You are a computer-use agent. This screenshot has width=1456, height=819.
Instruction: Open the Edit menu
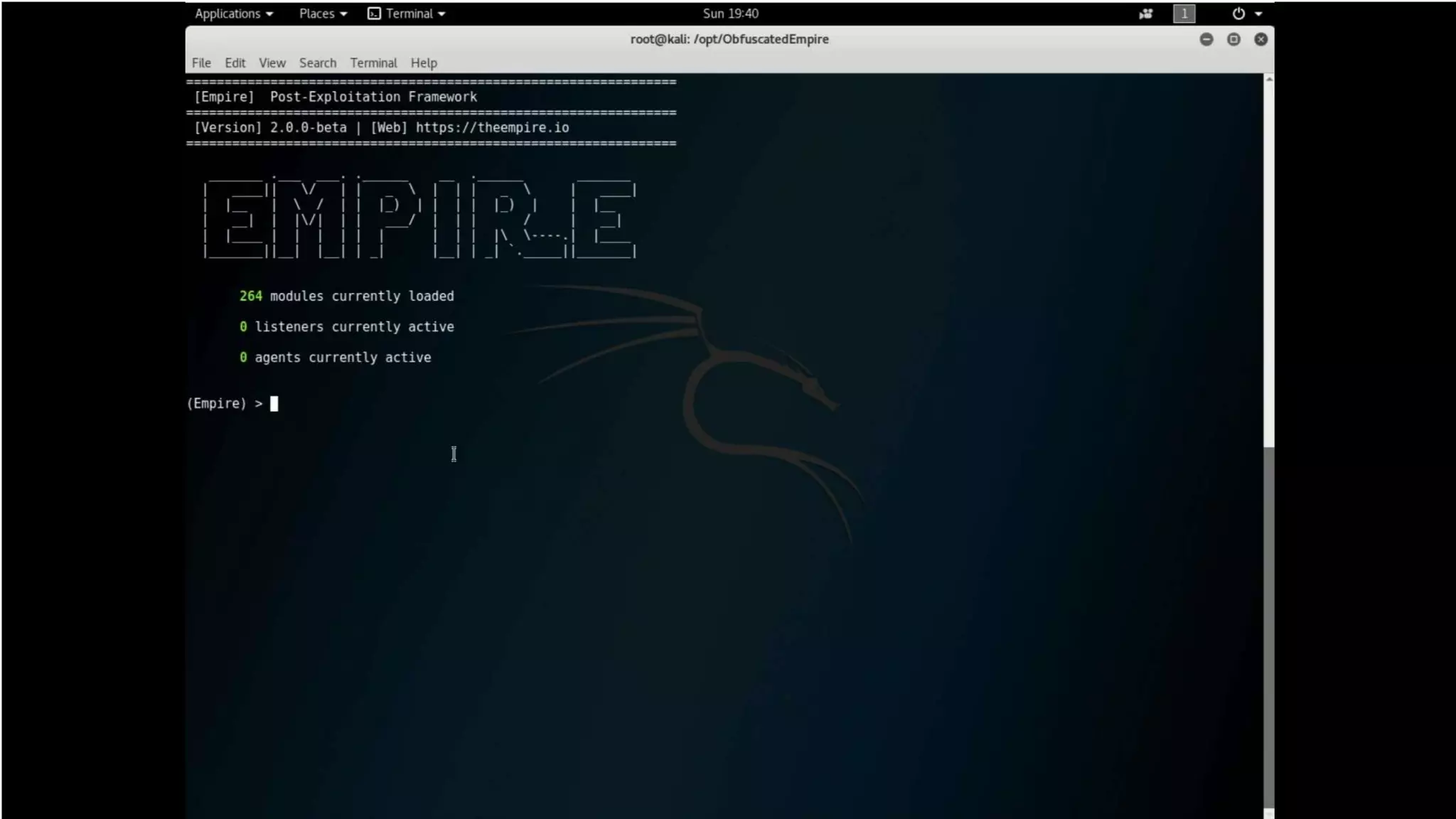pyautogui.click(x=235, y=63)
